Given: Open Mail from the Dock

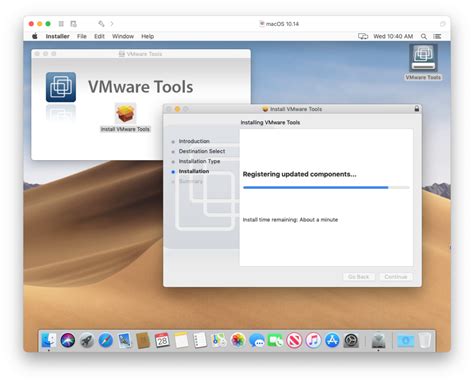Looking at the screenshot, I should 124,340.
